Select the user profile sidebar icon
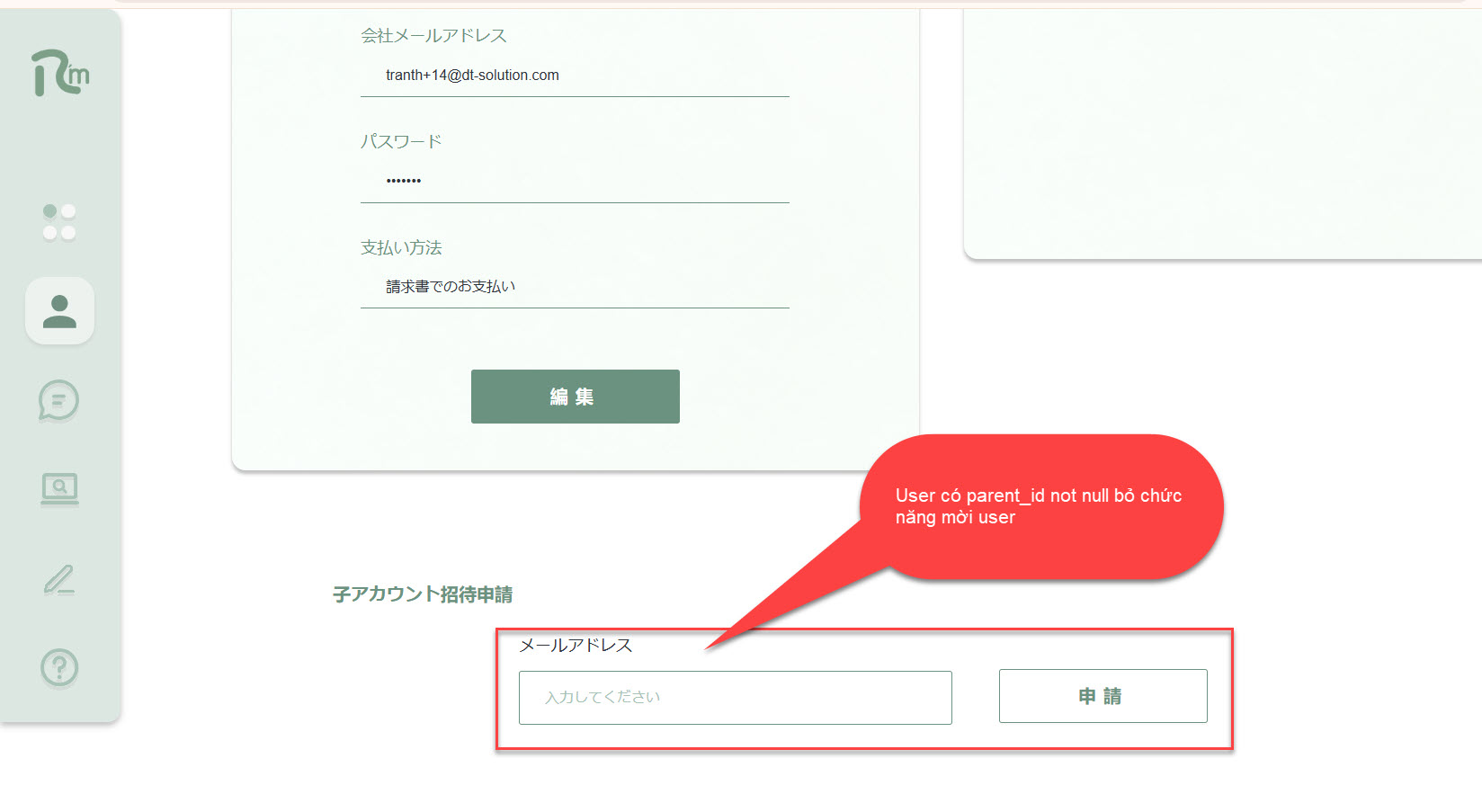The width and height of the screenshot is (1482, 812). click(59, 311)
